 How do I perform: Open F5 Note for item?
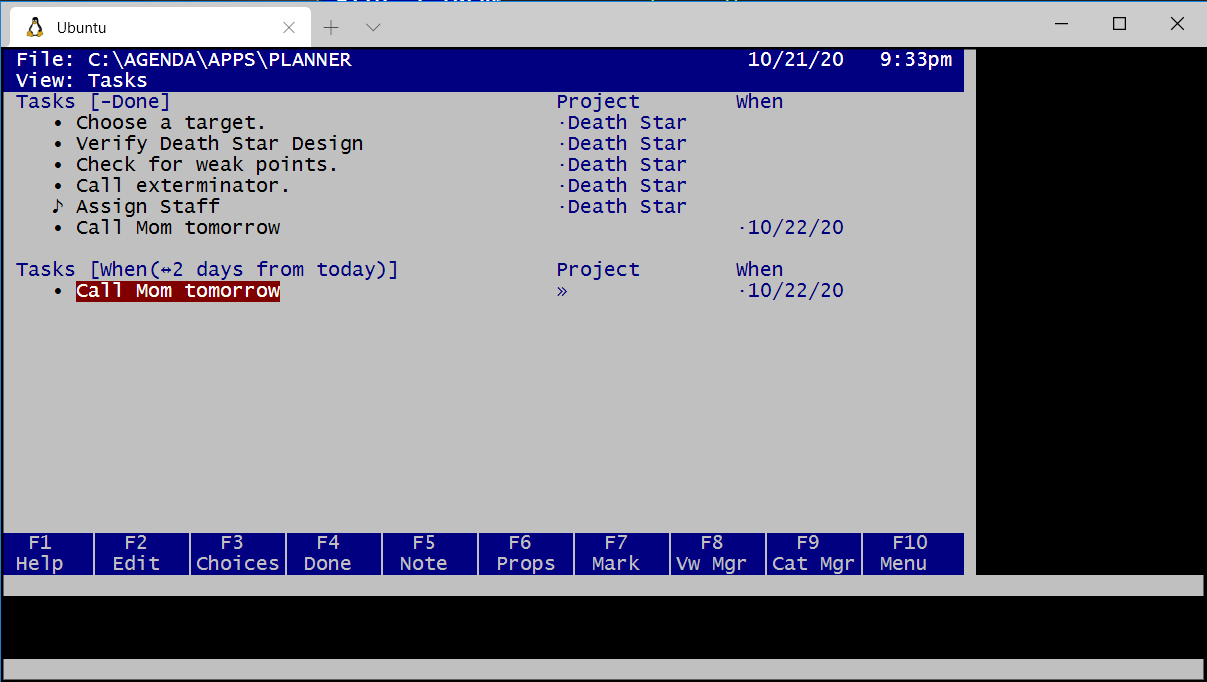click(x=424, y=553)
